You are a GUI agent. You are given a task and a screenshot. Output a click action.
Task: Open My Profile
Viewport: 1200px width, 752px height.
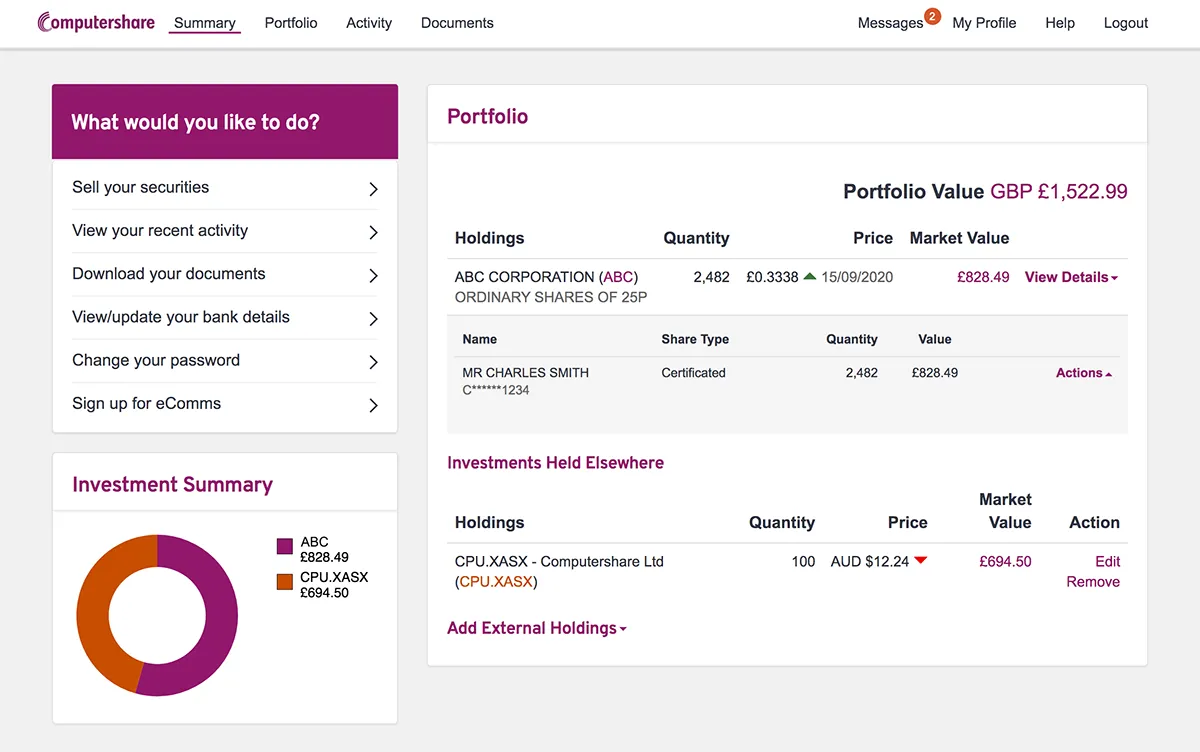pyautogui.click(x=983, y=22)
